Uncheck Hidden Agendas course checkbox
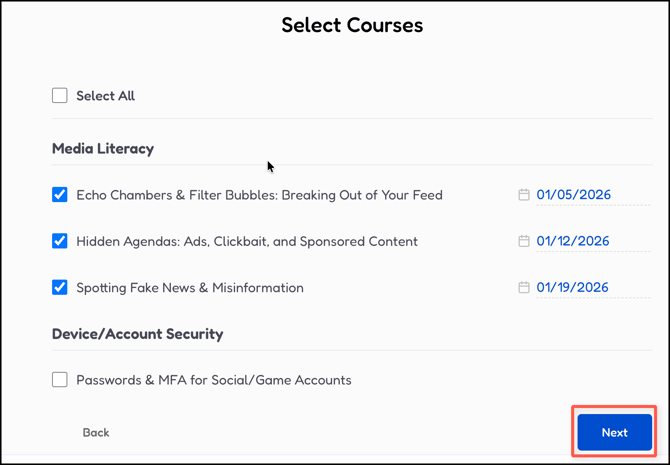Image resolution: width=670 pixels, height=465 pixels. [60, 241]
